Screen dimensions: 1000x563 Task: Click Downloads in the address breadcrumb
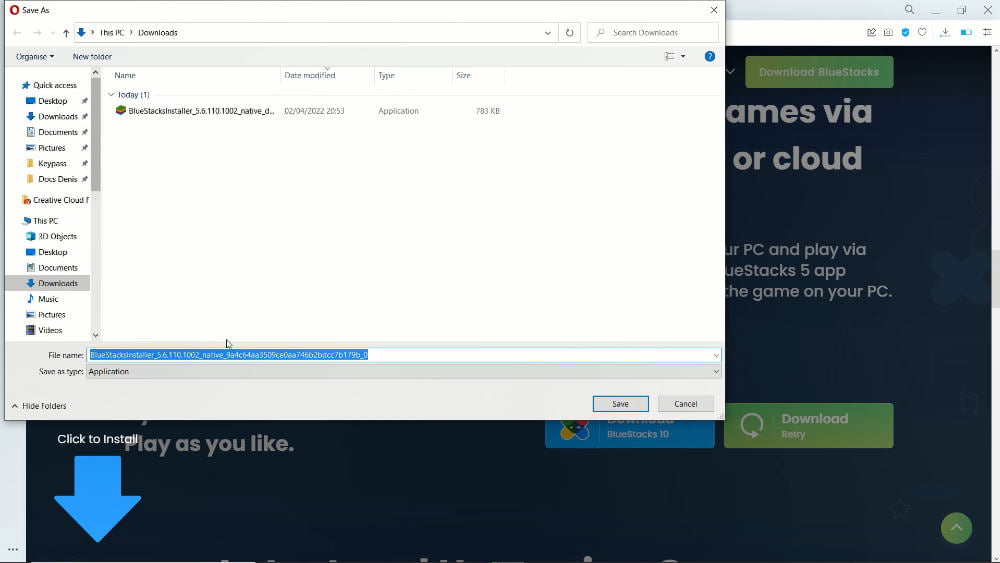pyautogui.click(x=158, y=33)
